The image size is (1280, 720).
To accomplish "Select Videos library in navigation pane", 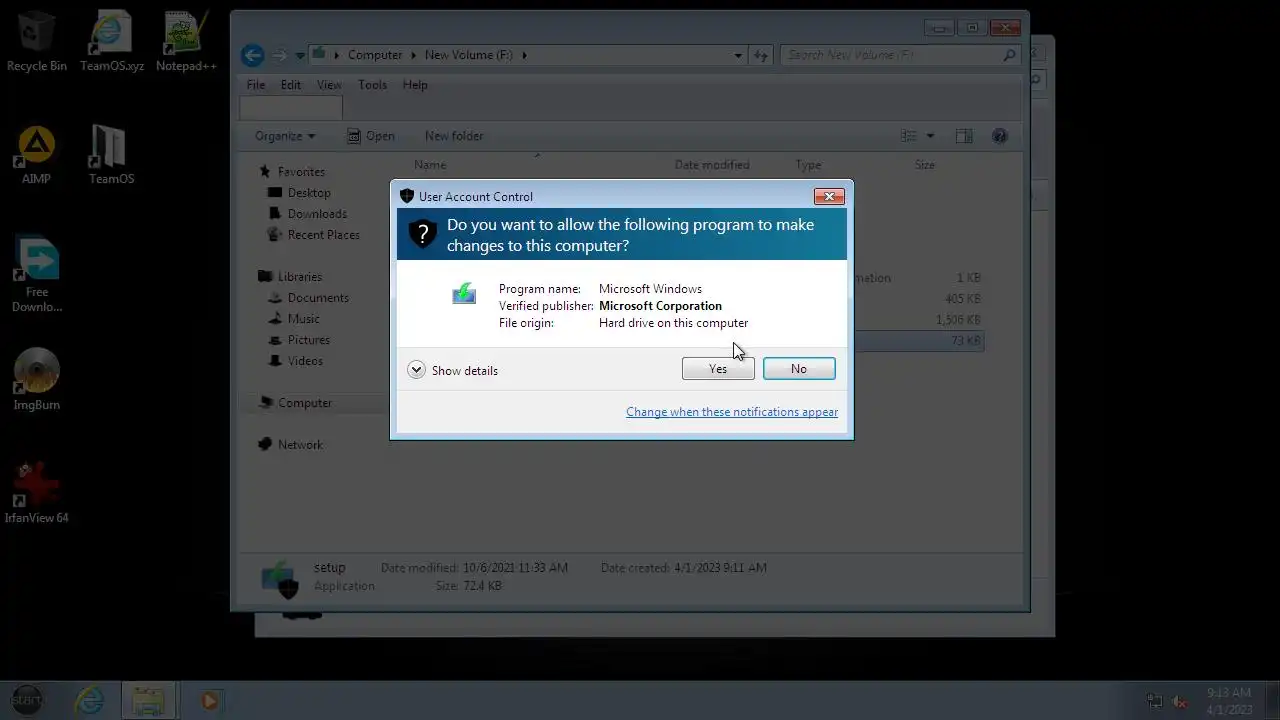I will click(305, 361).
